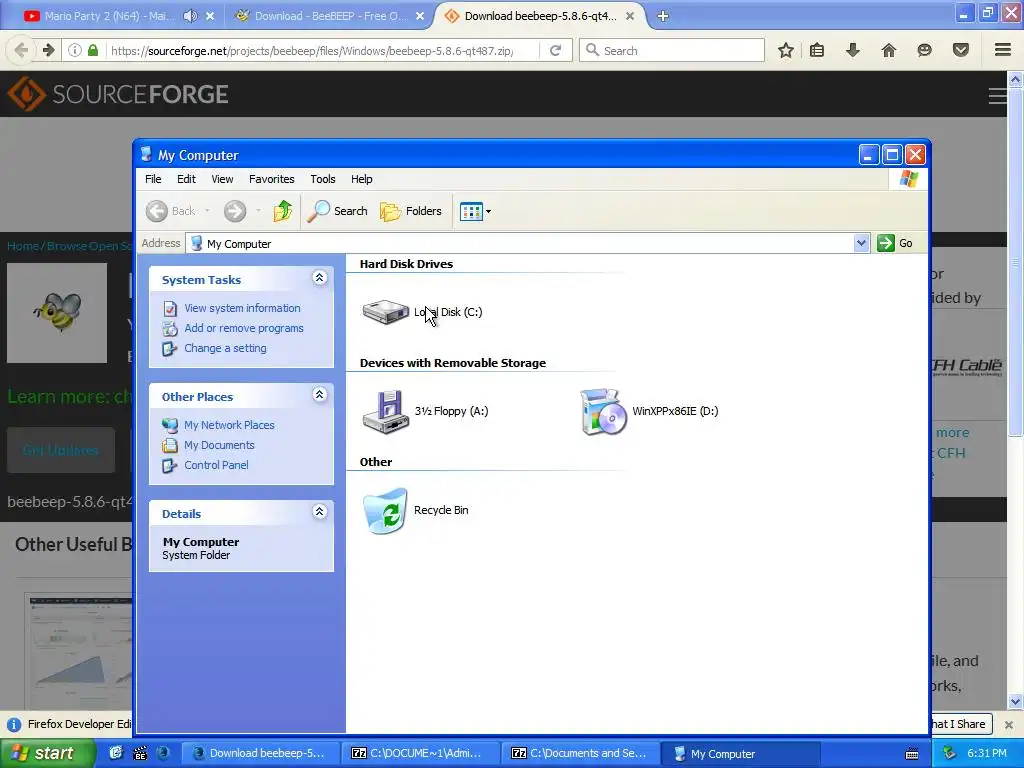Click the Firefox forward arrow
Viewport: 1024px width, 768px height.
coord(48,50)
